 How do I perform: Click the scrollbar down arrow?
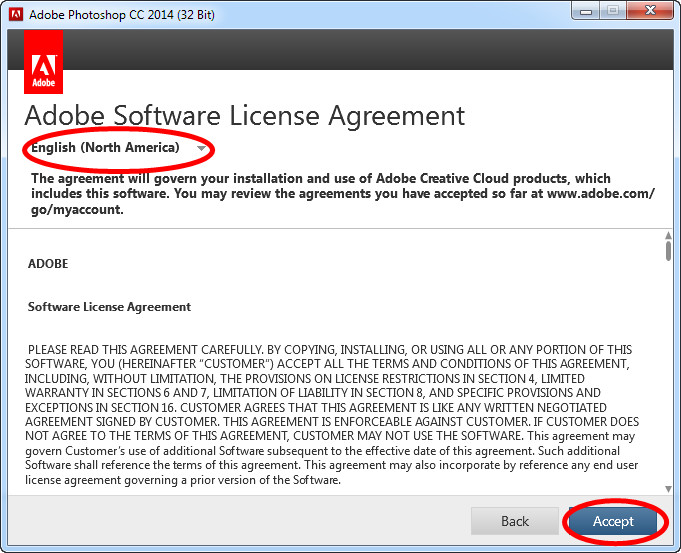point(668,489)
